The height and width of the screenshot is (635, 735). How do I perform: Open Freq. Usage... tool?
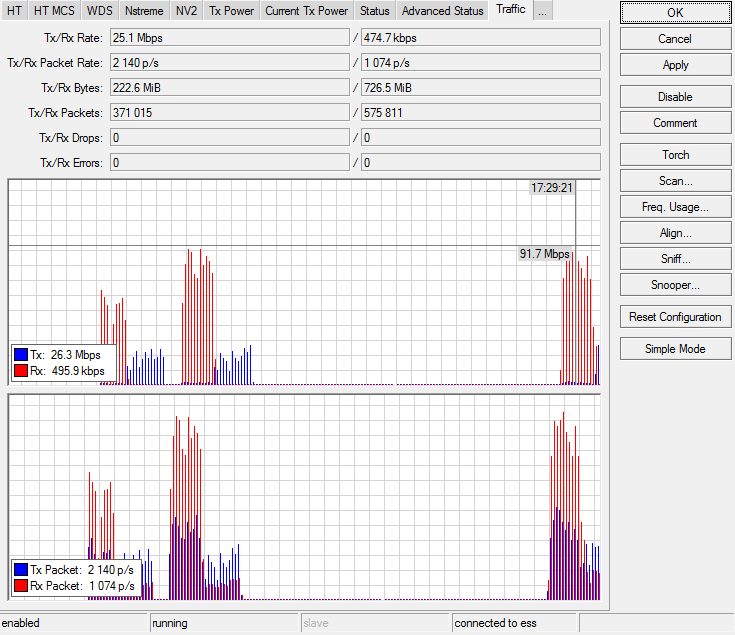(675, 207)
